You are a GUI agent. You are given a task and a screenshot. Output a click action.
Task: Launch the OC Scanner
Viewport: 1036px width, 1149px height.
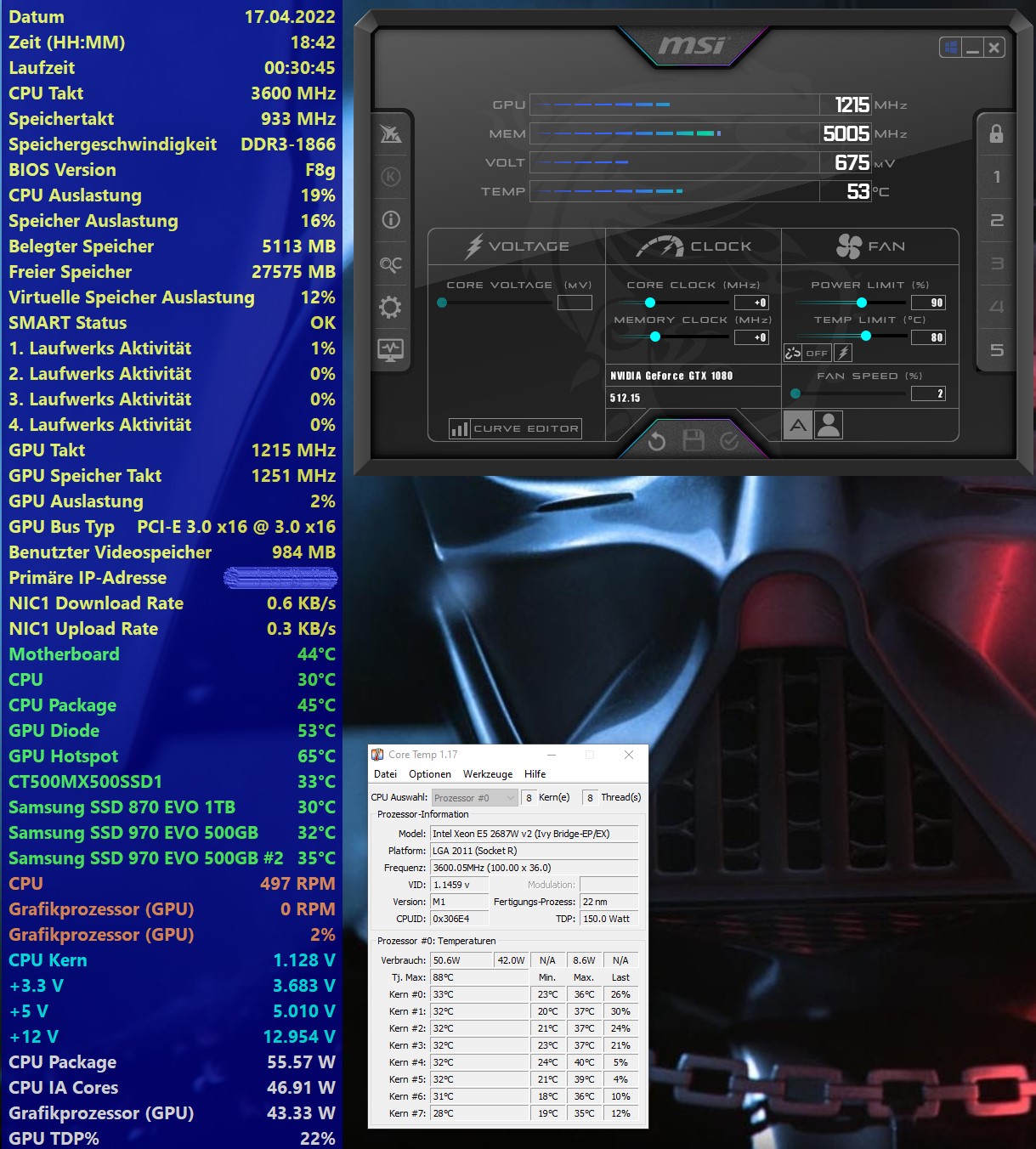coord(391,263)
